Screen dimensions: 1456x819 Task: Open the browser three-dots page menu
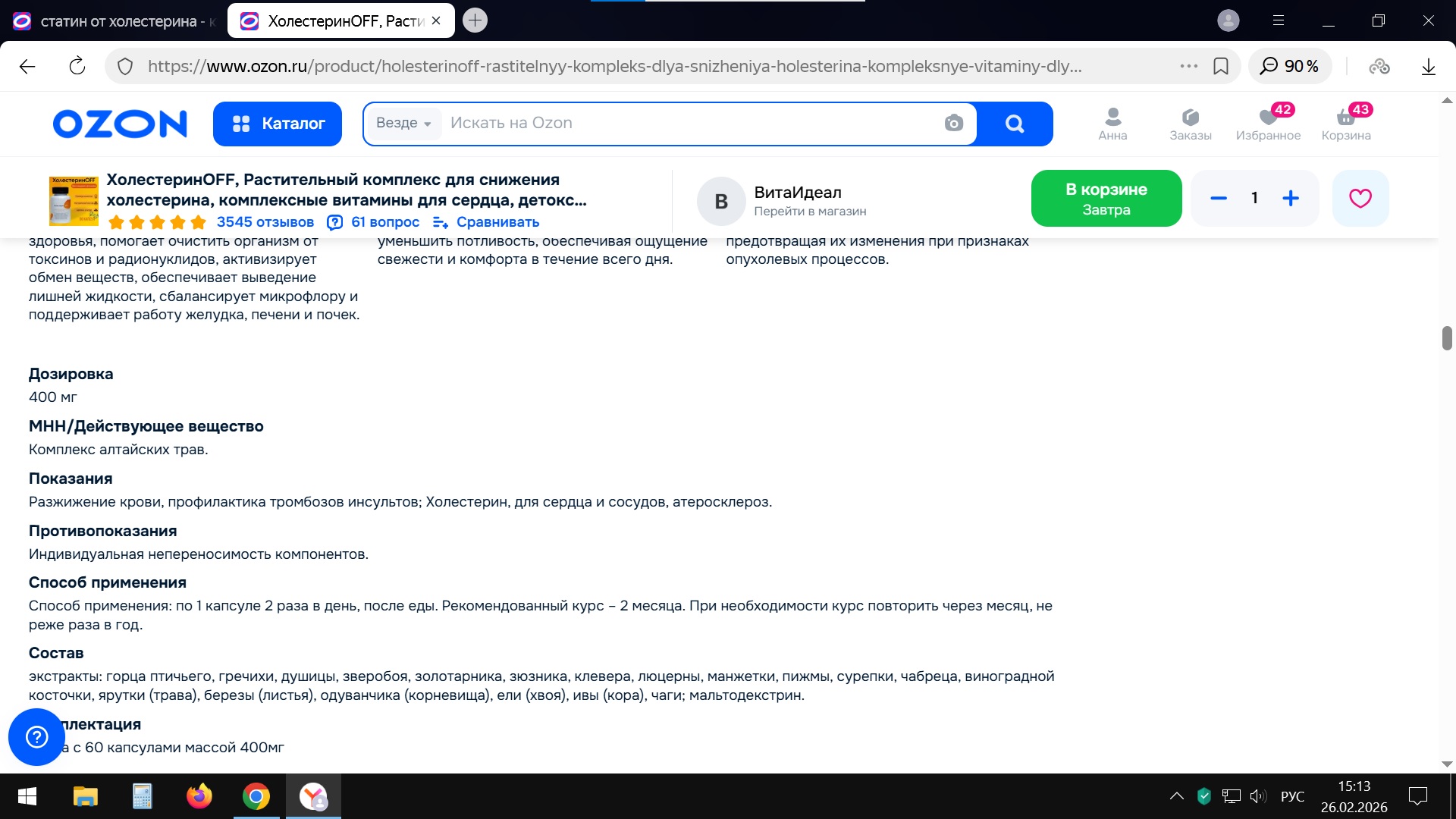[x=1188, y=66]
